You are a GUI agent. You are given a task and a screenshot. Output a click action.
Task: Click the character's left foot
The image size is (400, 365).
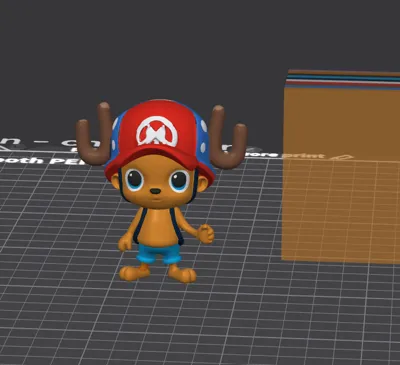point(134,272)
